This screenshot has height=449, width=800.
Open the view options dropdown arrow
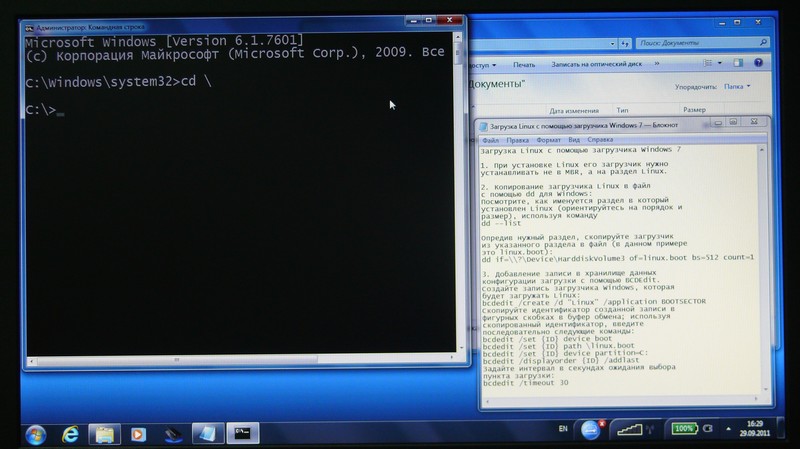[x=719, y=63]
